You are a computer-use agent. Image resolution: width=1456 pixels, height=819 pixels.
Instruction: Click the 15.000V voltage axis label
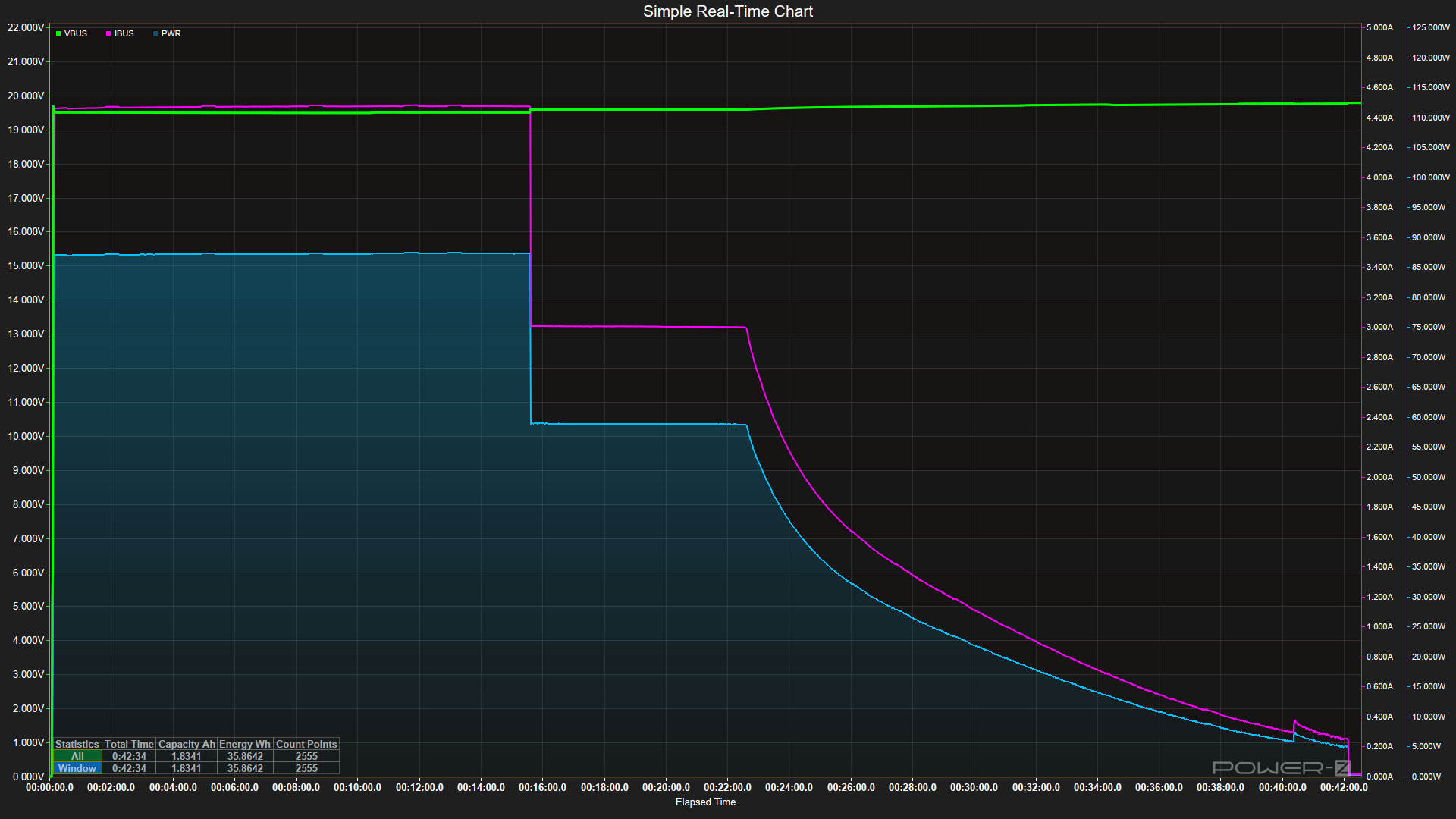[26, 265]
